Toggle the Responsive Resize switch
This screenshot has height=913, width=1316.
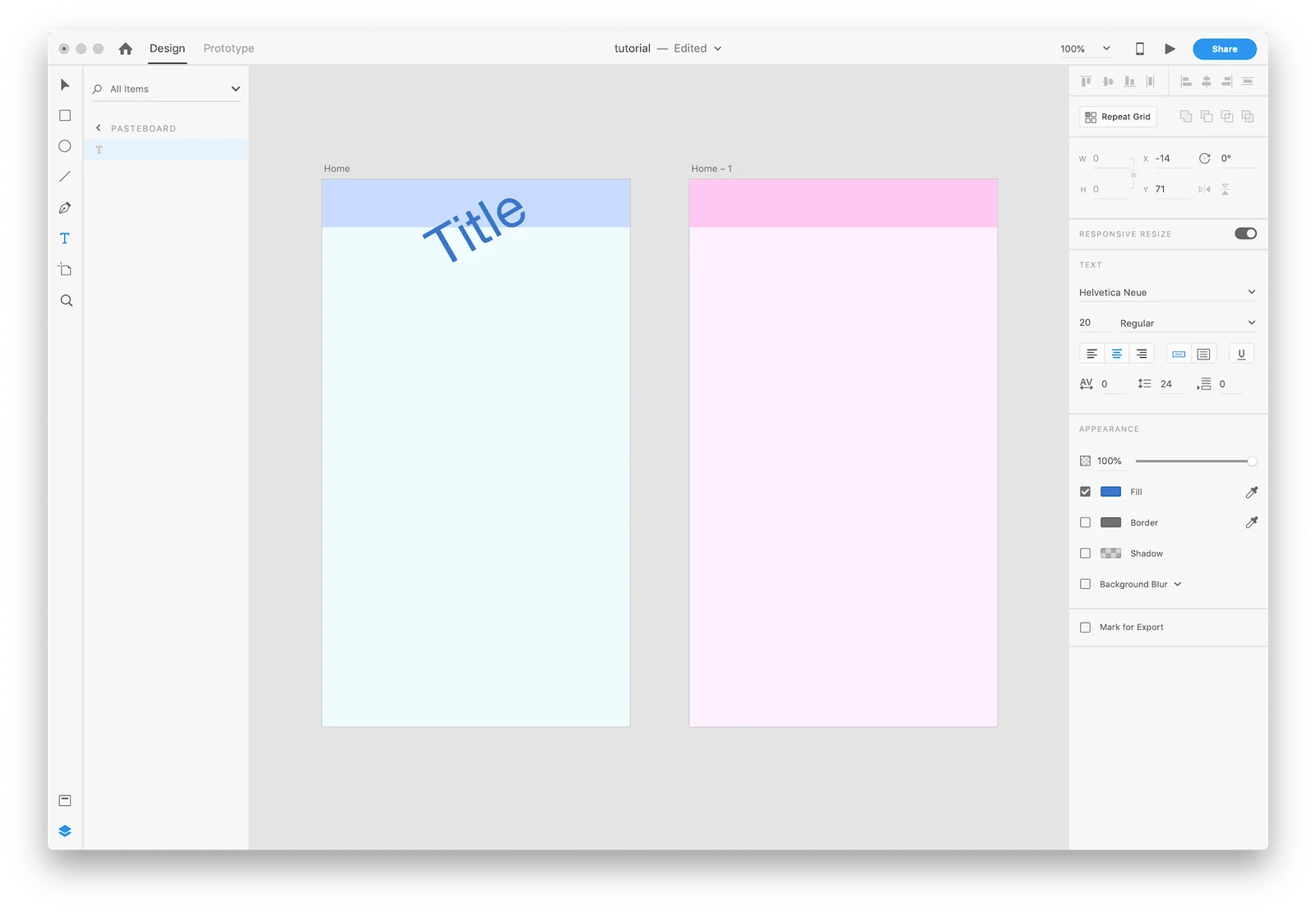(x=1245, y=234)
